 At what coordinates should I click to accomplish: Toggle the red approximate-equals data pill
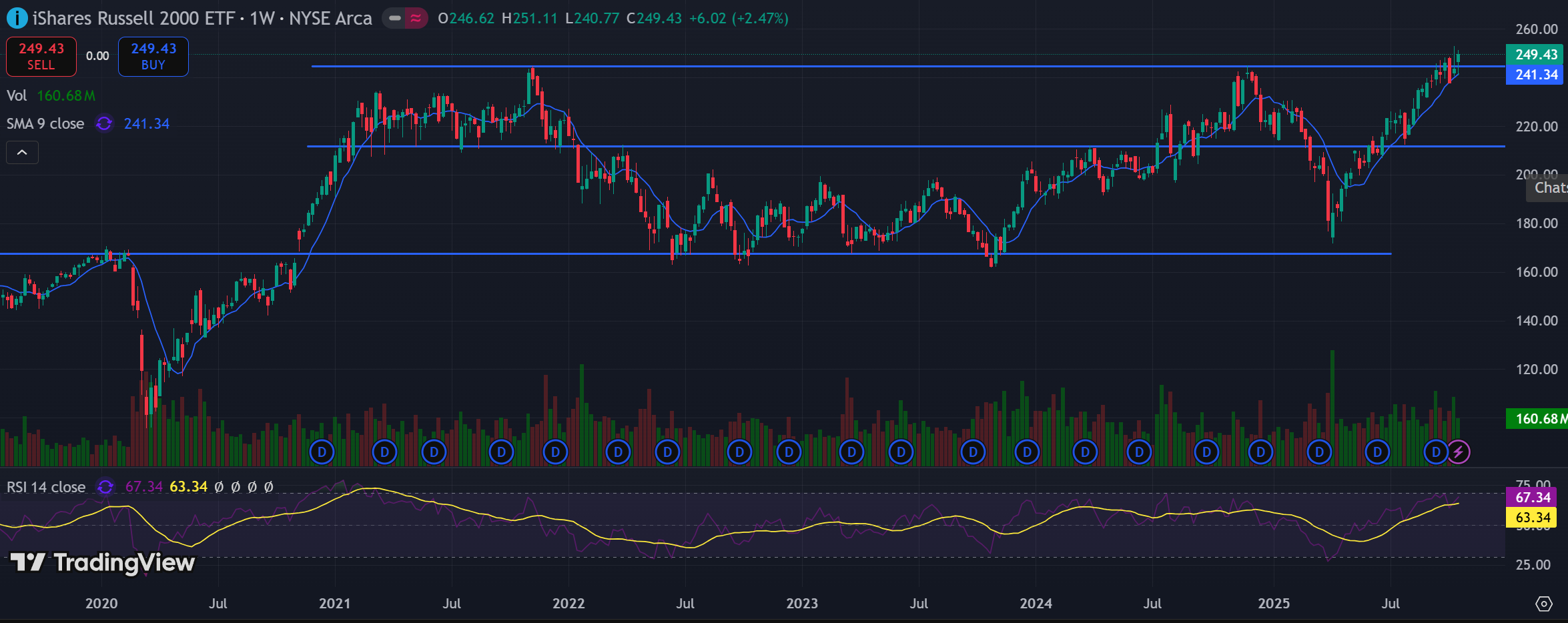[416, 18]
